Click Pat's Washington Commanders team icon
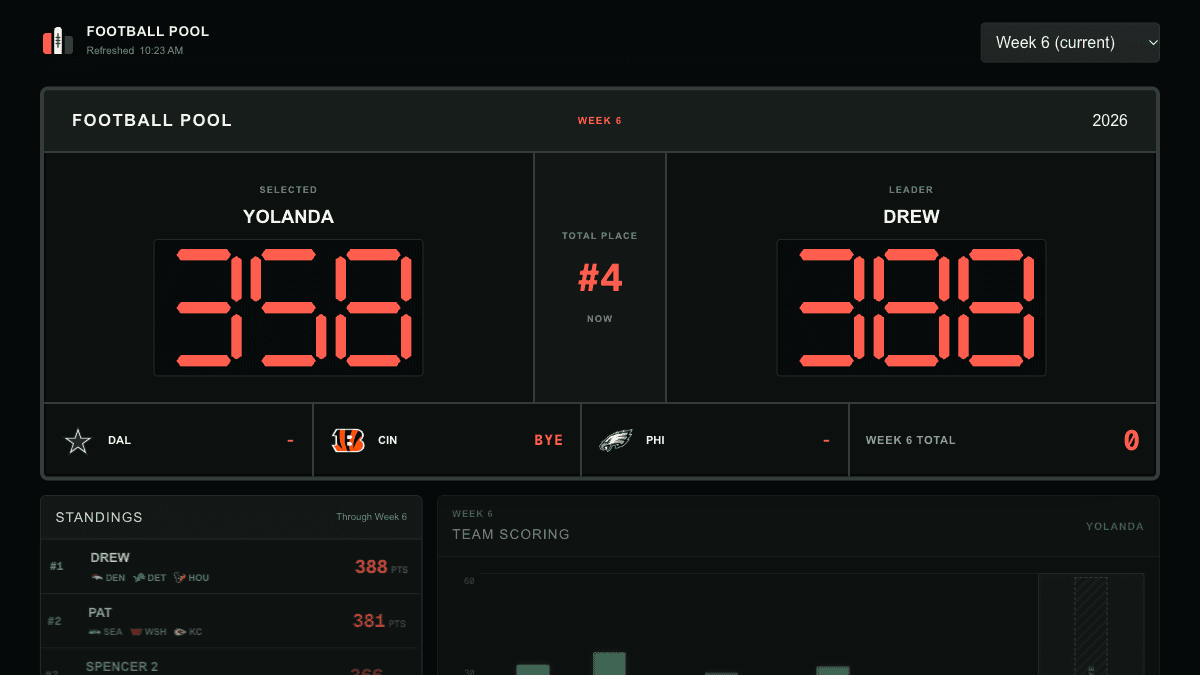Viewport: 1200px width, 675px height. click(x=136, y=632)
